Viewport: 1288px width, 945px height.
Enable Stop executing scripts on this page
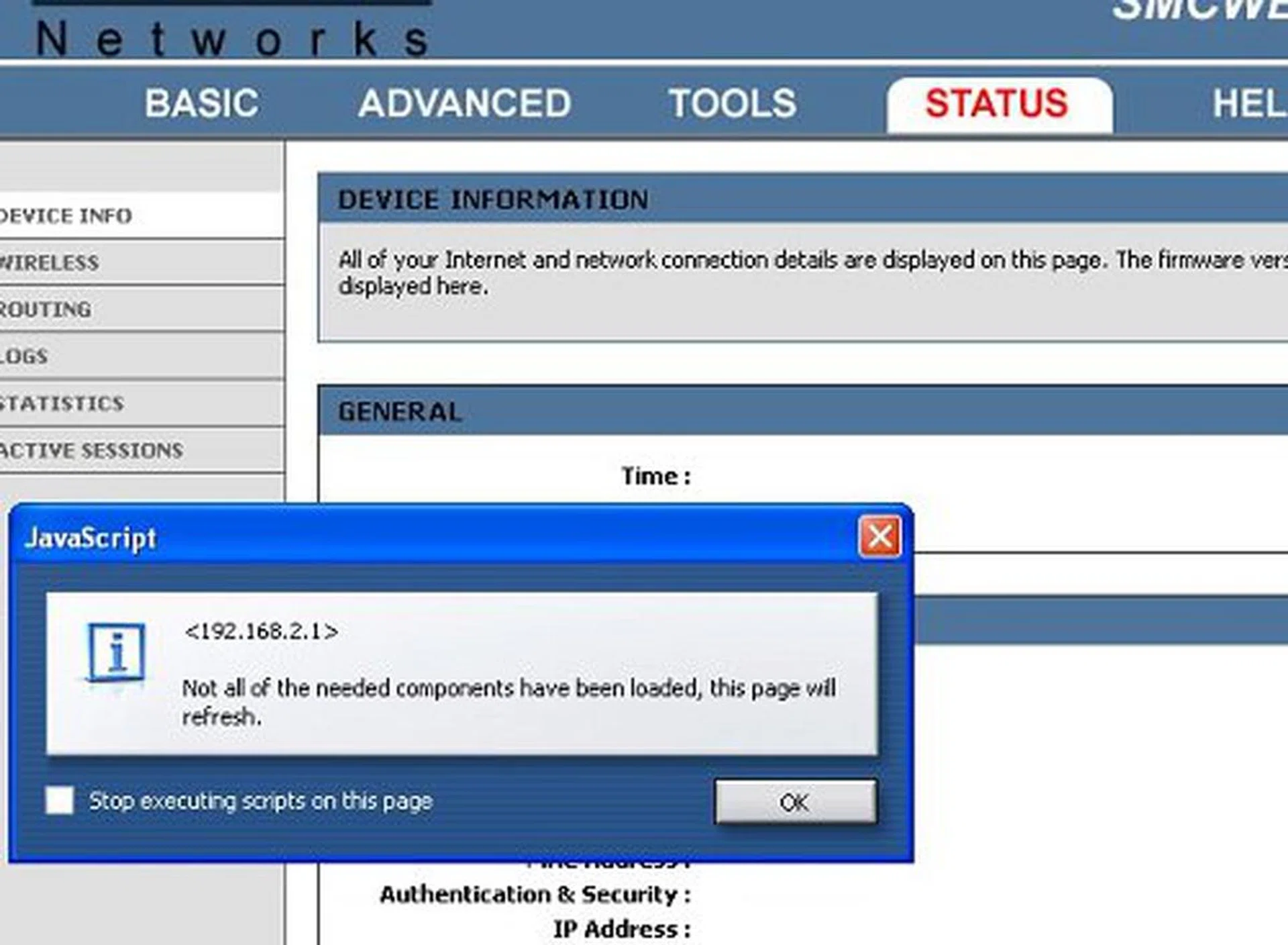point(60,800)
